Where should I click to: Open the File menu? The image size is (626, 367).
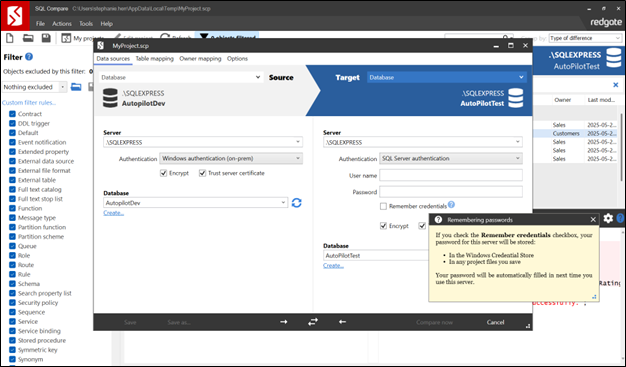40,24
